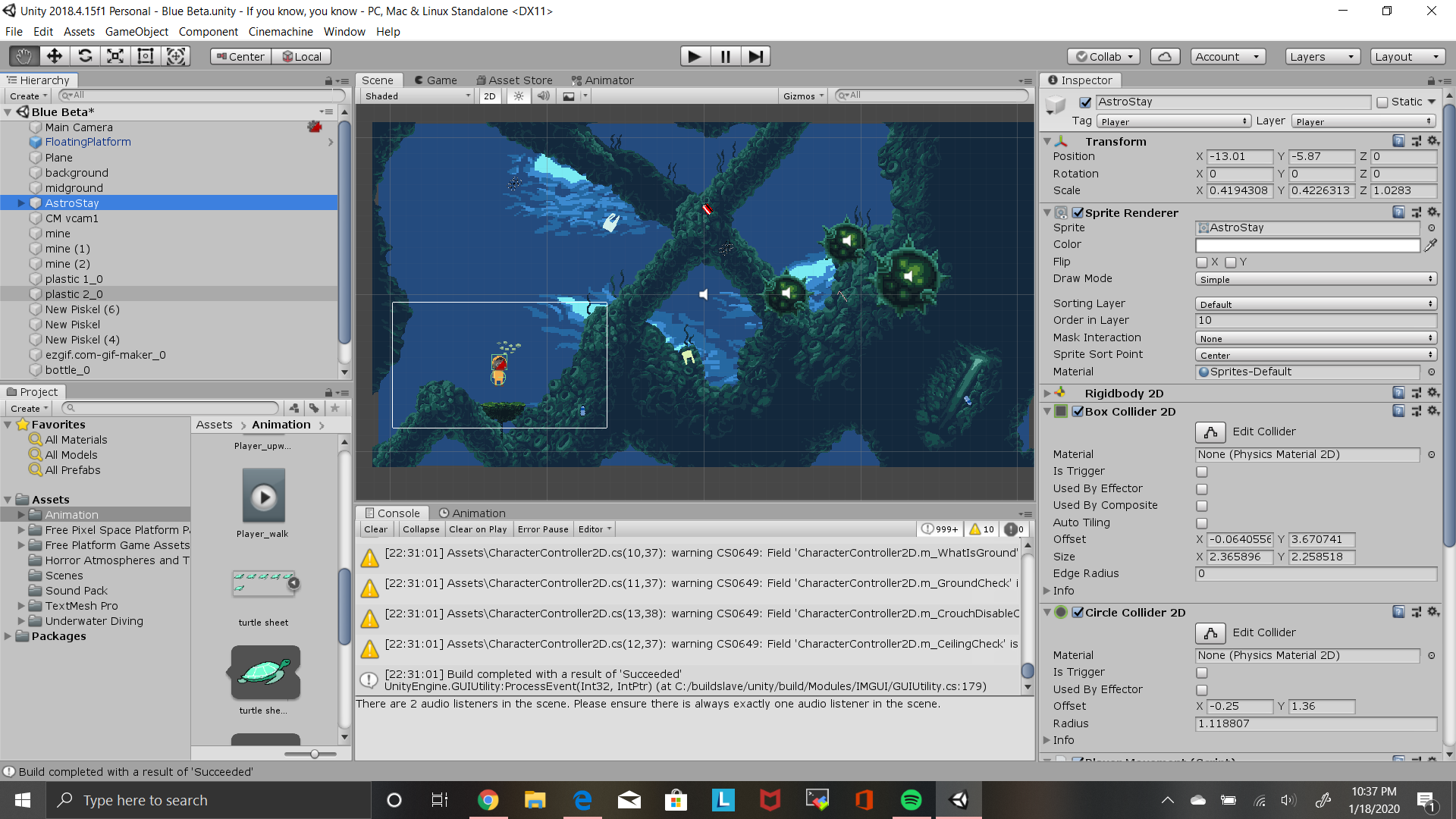Toggle Flip X checkbox
Screen dimensions: 1456x819
coord(1202,262)
